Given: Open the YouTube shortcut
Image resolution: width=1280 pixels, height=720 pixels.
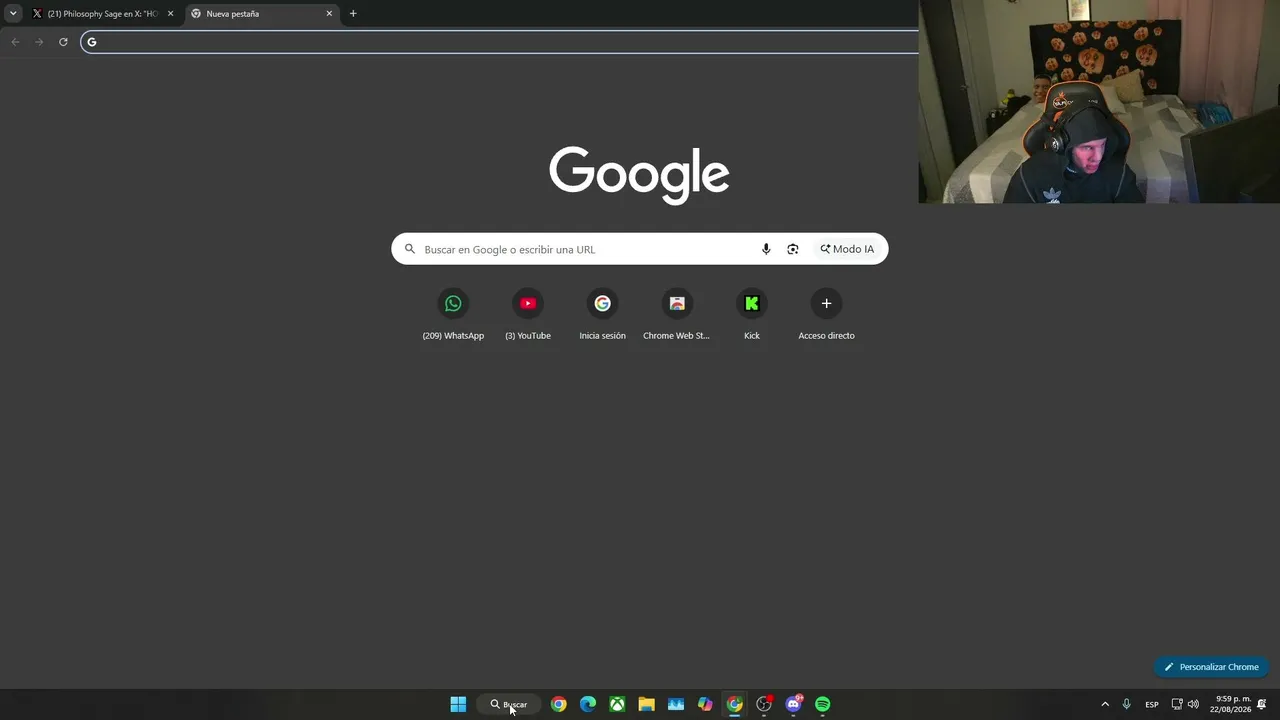Looking at the screenshot, I should click(x=528, y=313).
